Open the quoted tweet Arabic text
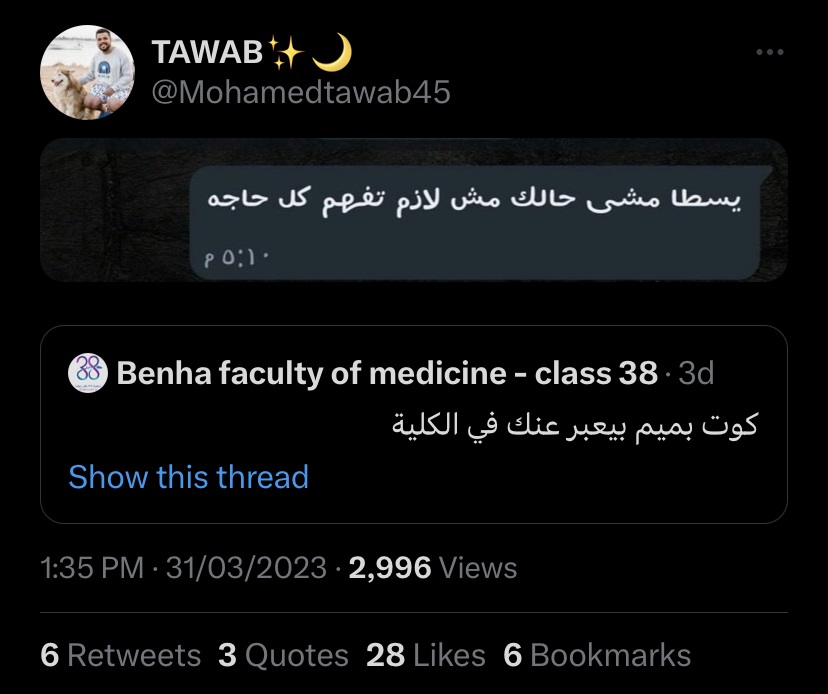828x694 pixels. pos(575,425)
